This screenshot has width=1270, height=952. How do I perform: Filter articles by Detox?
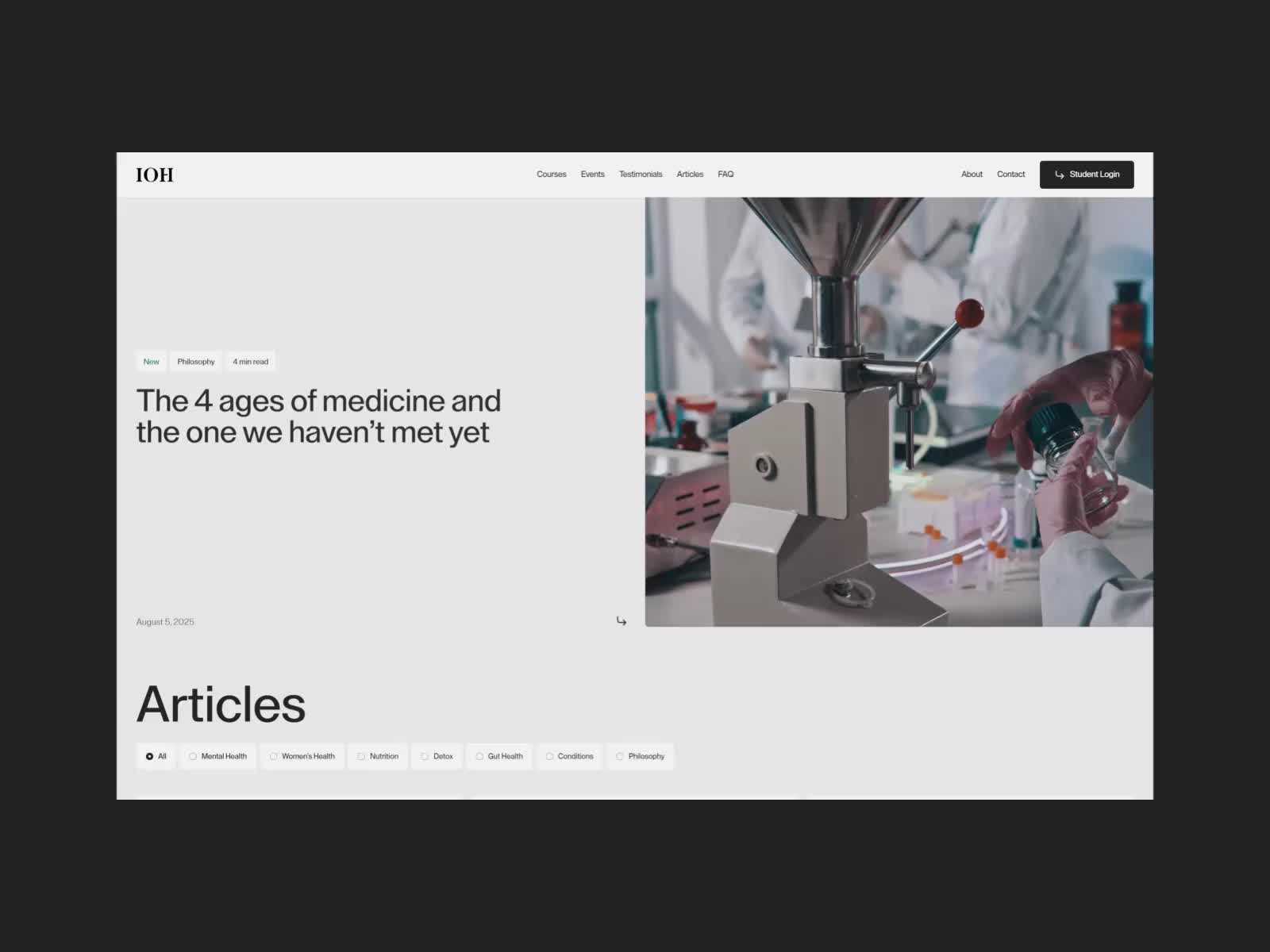[437, 757]
